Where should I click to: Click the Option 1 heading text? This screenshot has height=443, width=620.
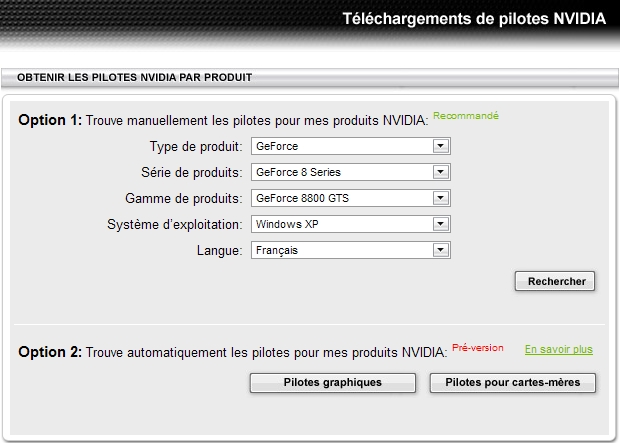[x=49, y=120]
